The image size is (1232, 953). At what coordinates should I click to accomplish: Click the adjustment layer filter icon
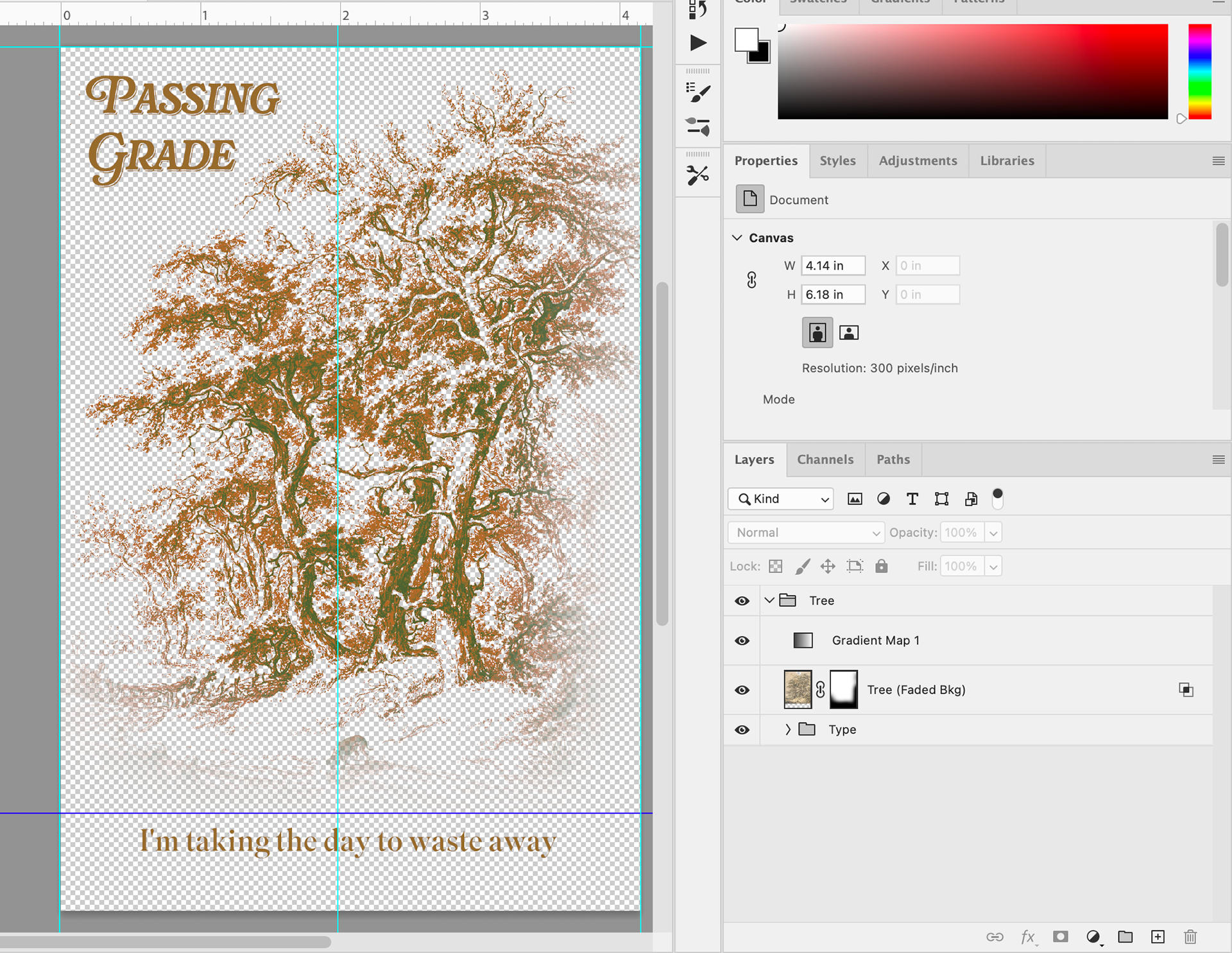(x=884, y=499)
